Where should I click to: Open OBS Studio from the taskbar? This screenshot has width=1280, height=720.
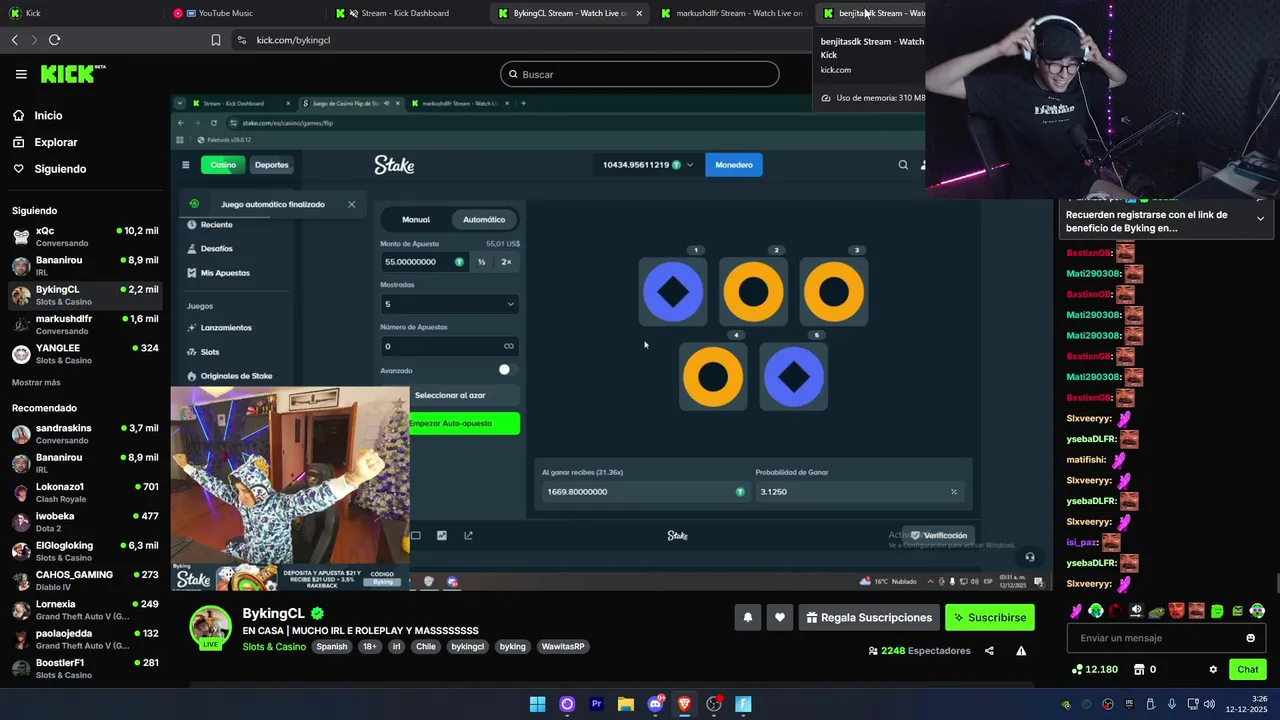coord(714,704)
